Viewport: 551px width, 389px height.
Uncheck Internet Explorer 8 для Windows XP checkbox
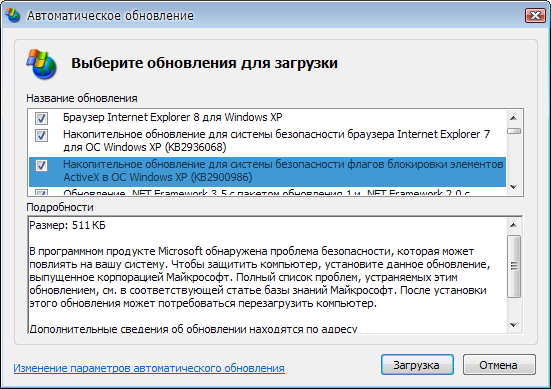41,118
